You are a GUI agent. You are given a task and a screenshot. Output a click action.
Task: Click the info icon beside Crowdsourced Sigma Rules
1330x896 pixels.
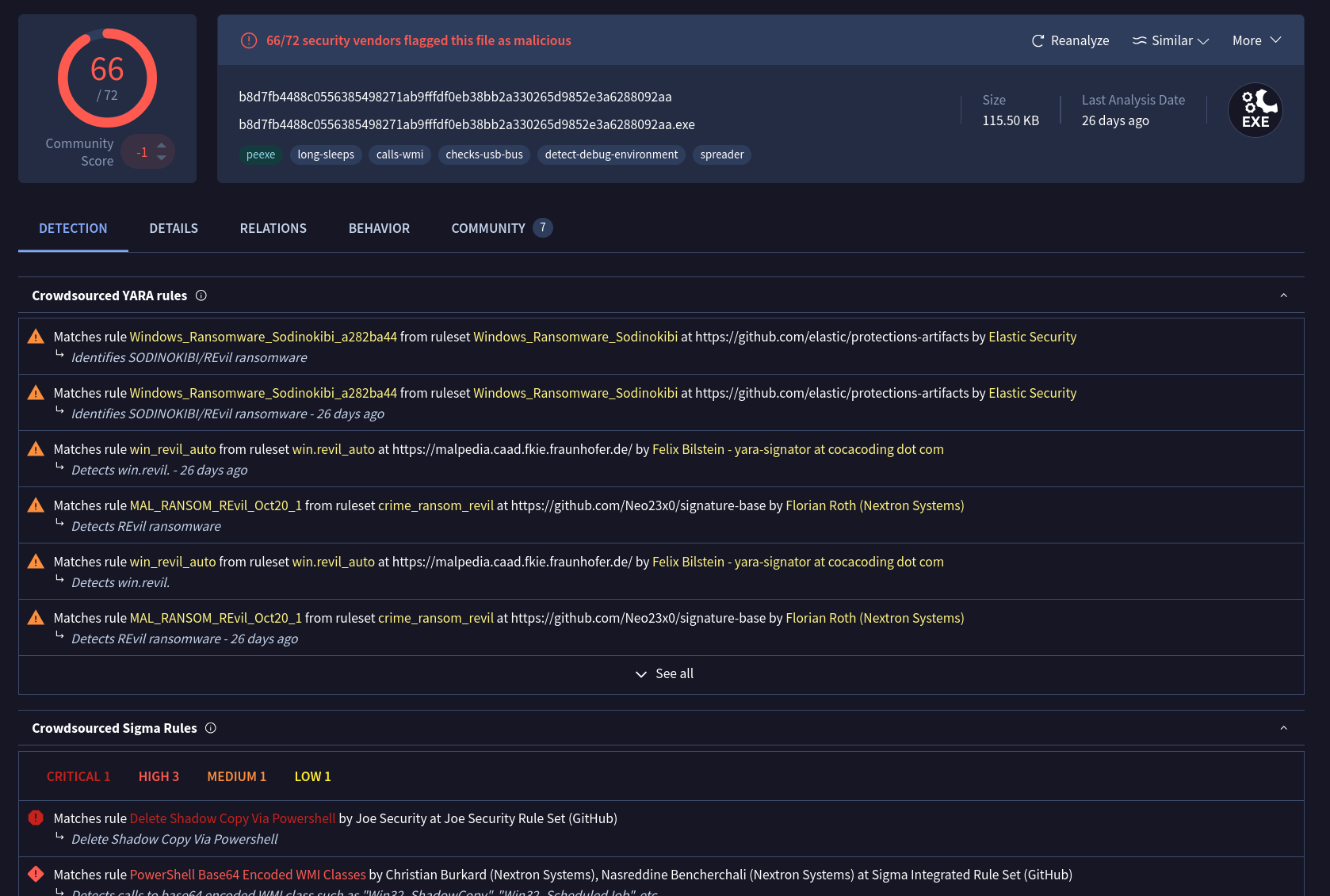[x=211, y=728]
